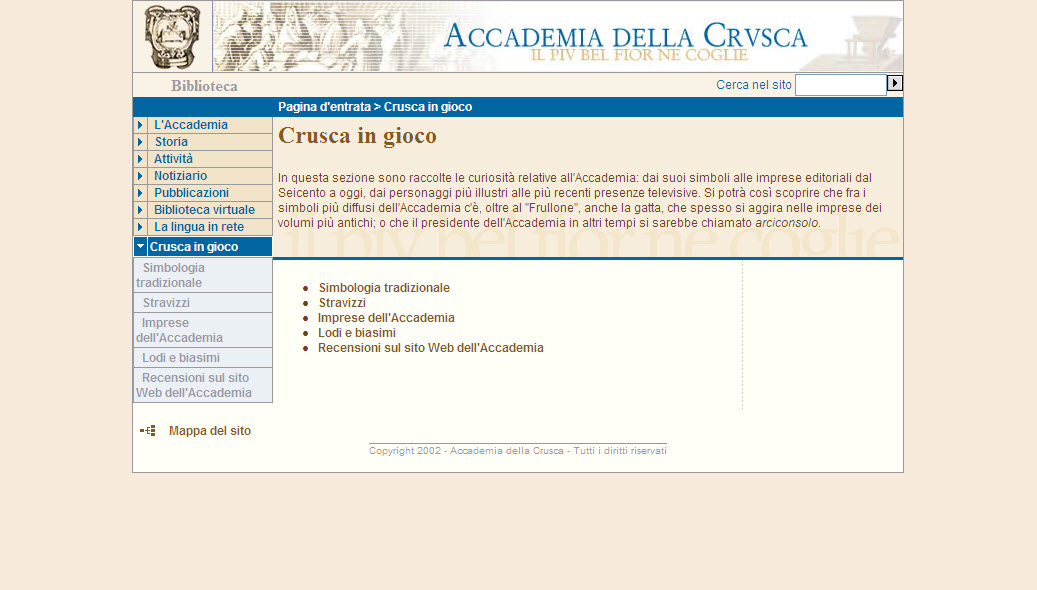Image resolution: width=1037 pixels, height=590 pixels.
Task: Open La lingua in rete menu item
Action: pyautogui.click(x=198, y=227)
